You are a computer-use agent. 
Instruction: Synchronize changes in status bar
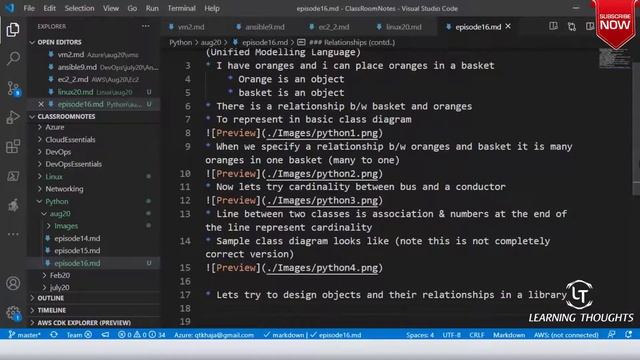tap(53, 335)
